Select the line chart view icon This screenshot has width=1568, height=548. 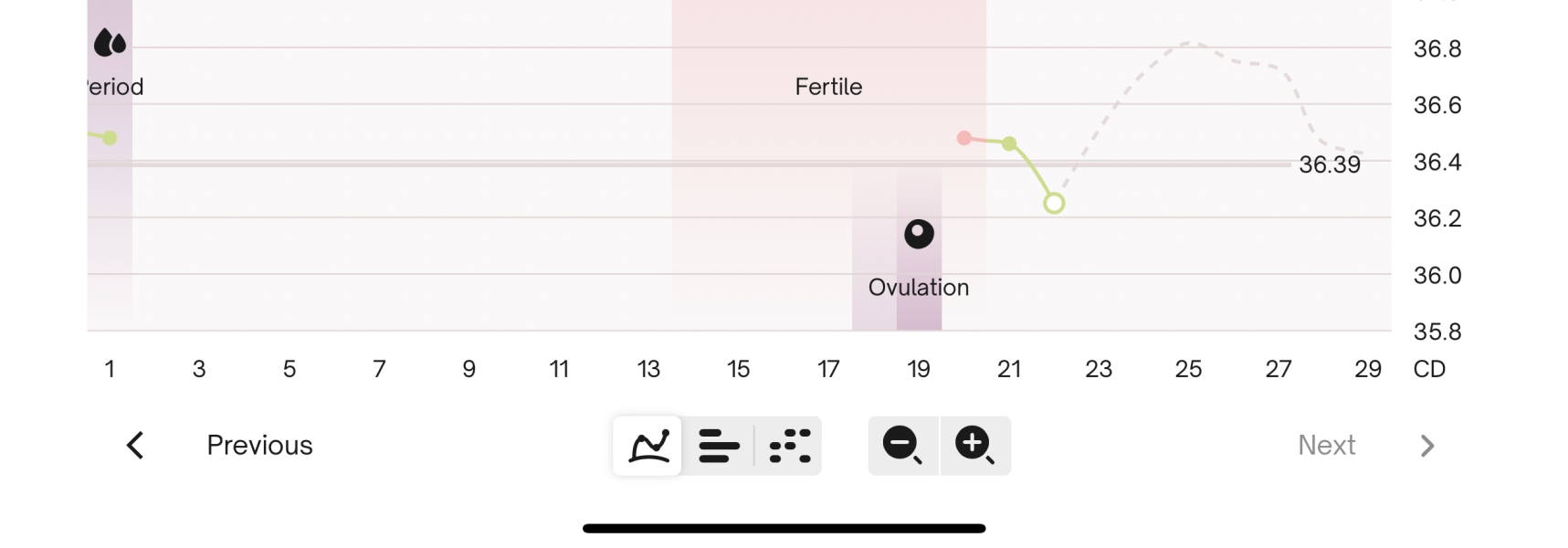(648, 446)
